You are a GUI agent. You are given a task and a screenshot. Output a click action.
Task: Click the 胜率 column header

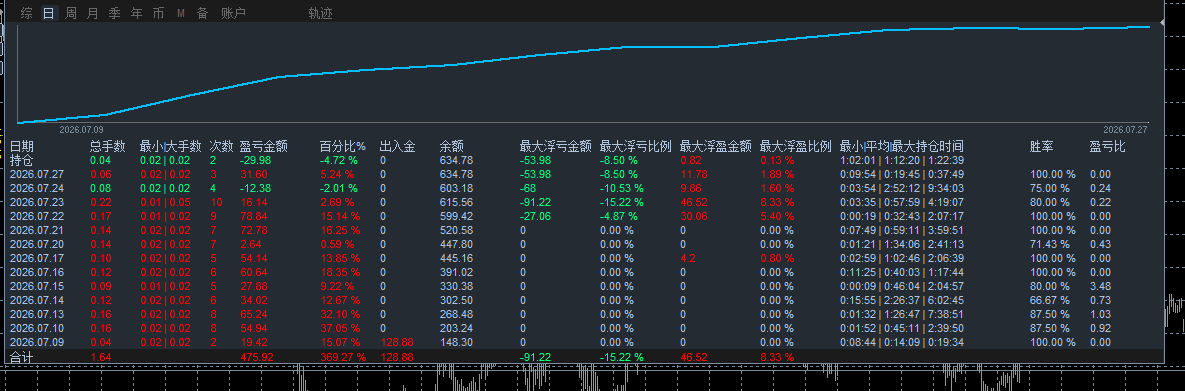coord(1042,146)
